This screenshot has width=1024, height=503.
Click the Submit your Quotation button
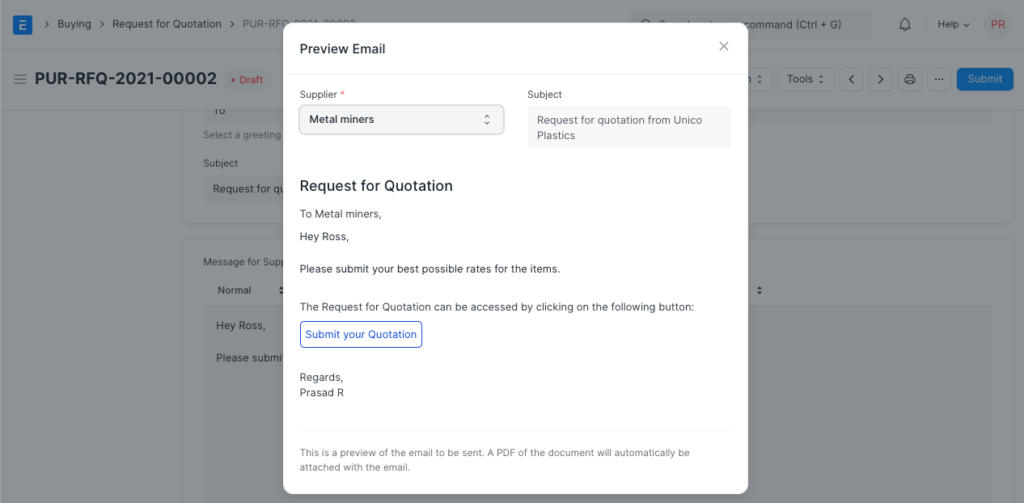[361, 334]
